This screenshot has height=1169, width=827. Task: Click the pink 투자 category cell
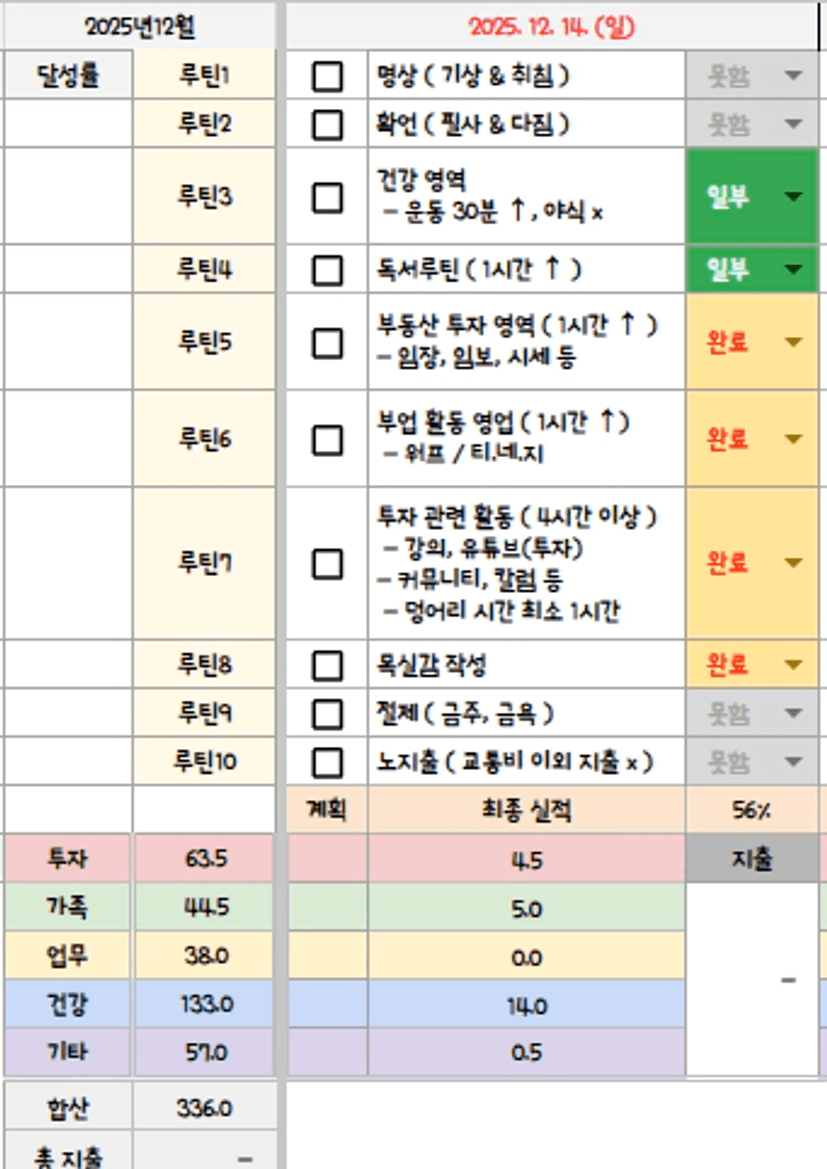click(68, 859)
